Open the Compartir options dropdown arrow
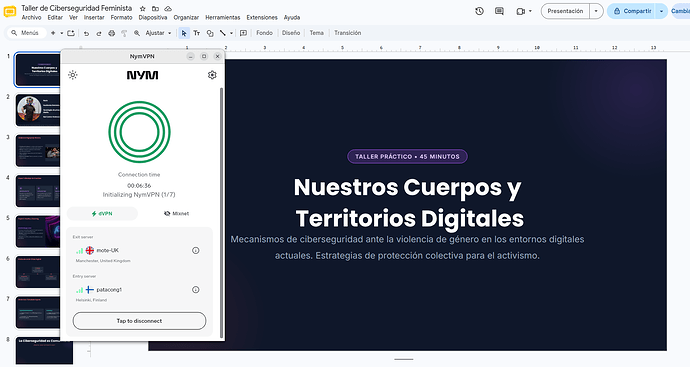 [661, 11]
